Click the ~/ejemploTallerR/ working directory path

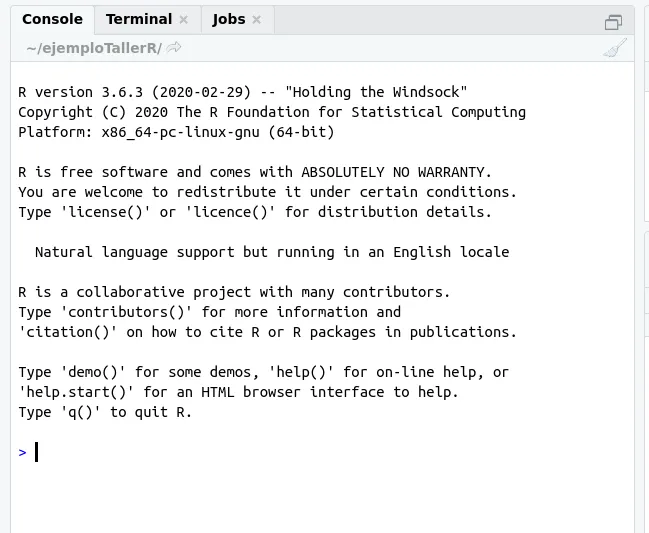click(x=94, y=48)
